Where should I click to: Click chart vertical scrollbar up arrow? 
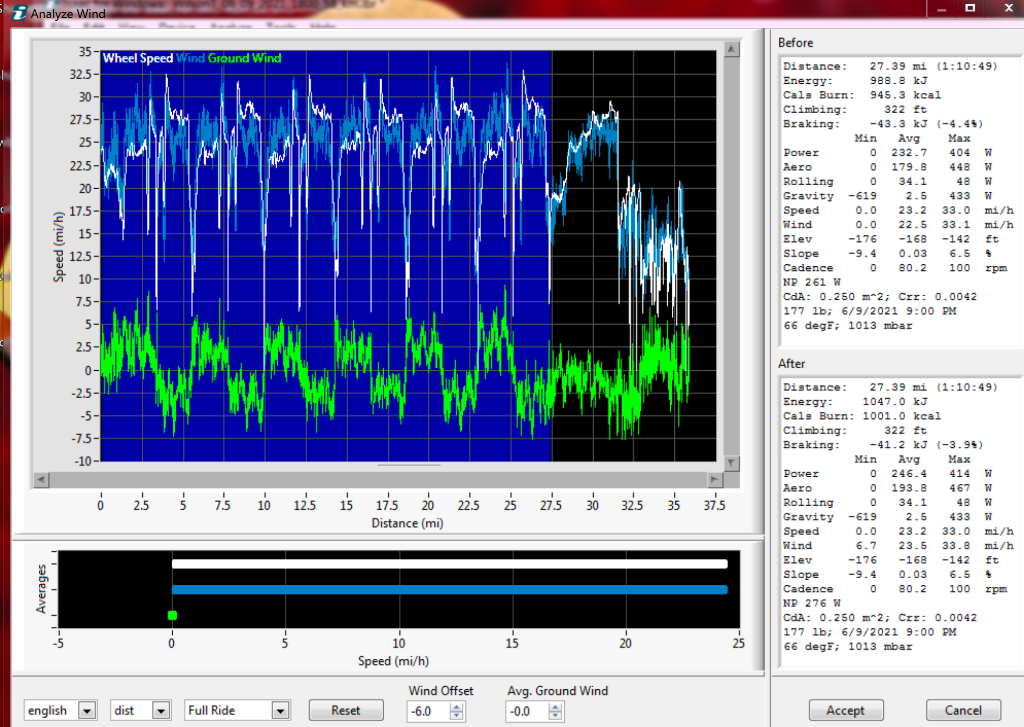(731, 49)
